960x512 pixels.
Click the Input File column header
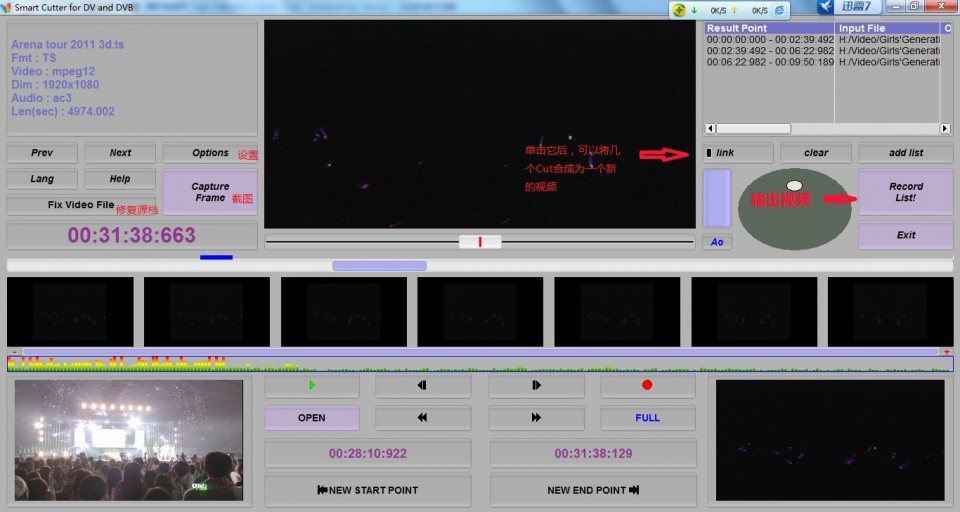point(888,28)
